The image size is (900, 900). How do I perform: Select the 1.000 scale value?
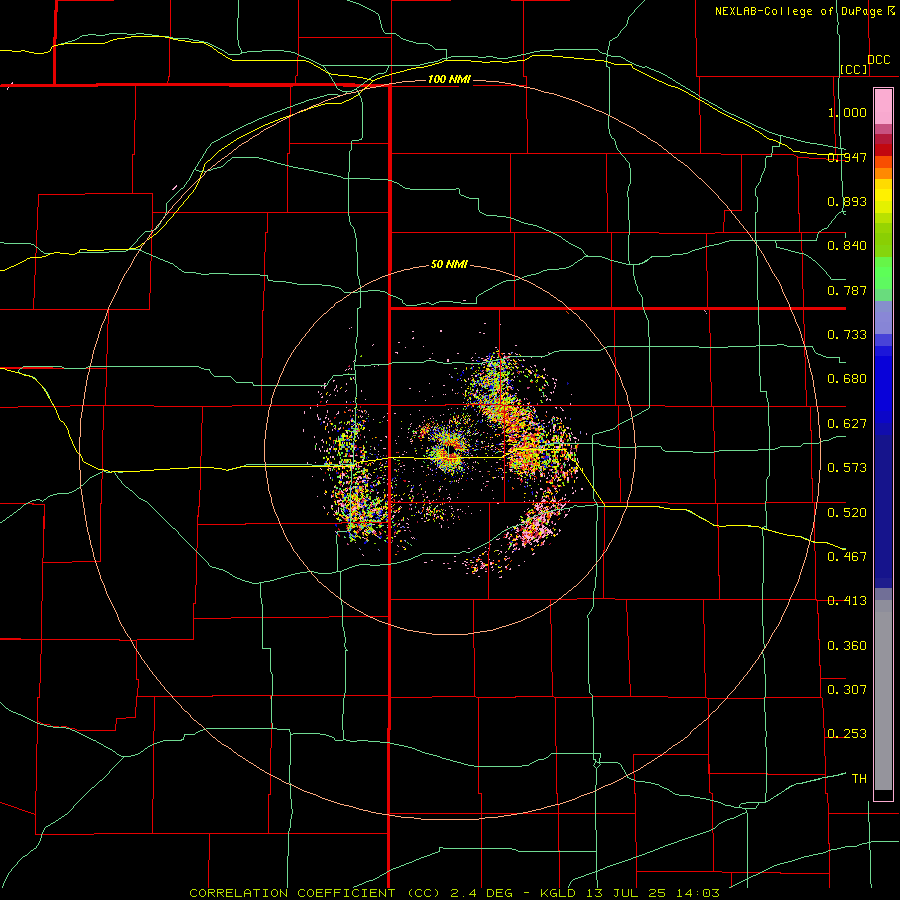coord(847,112)
